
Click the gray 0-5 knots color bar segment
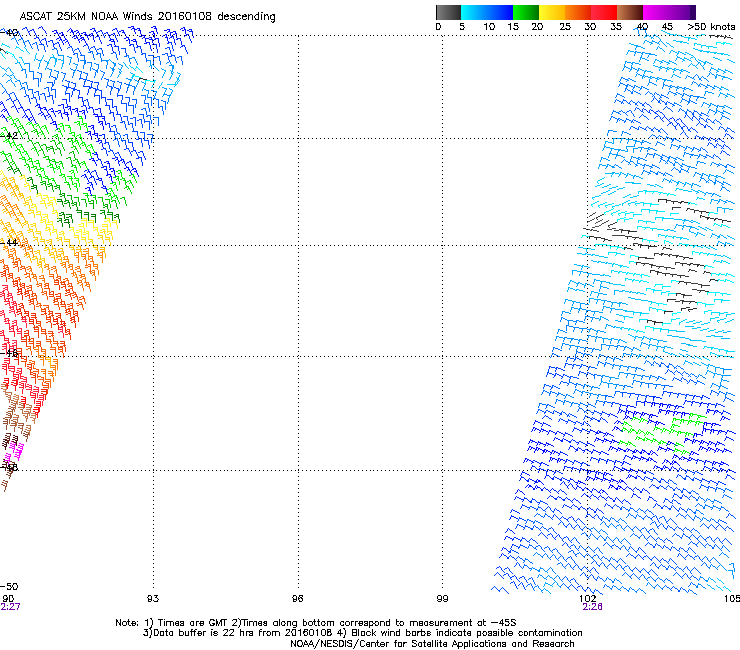point(448,12)
